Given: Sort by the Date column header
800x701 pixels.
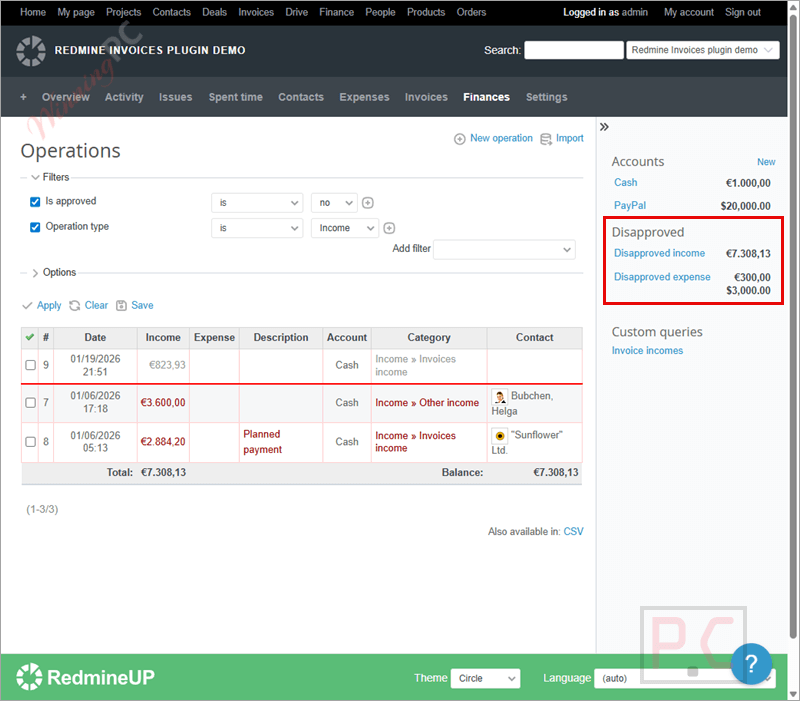Looking at the screenshot, I should click(x=95, y=338).
